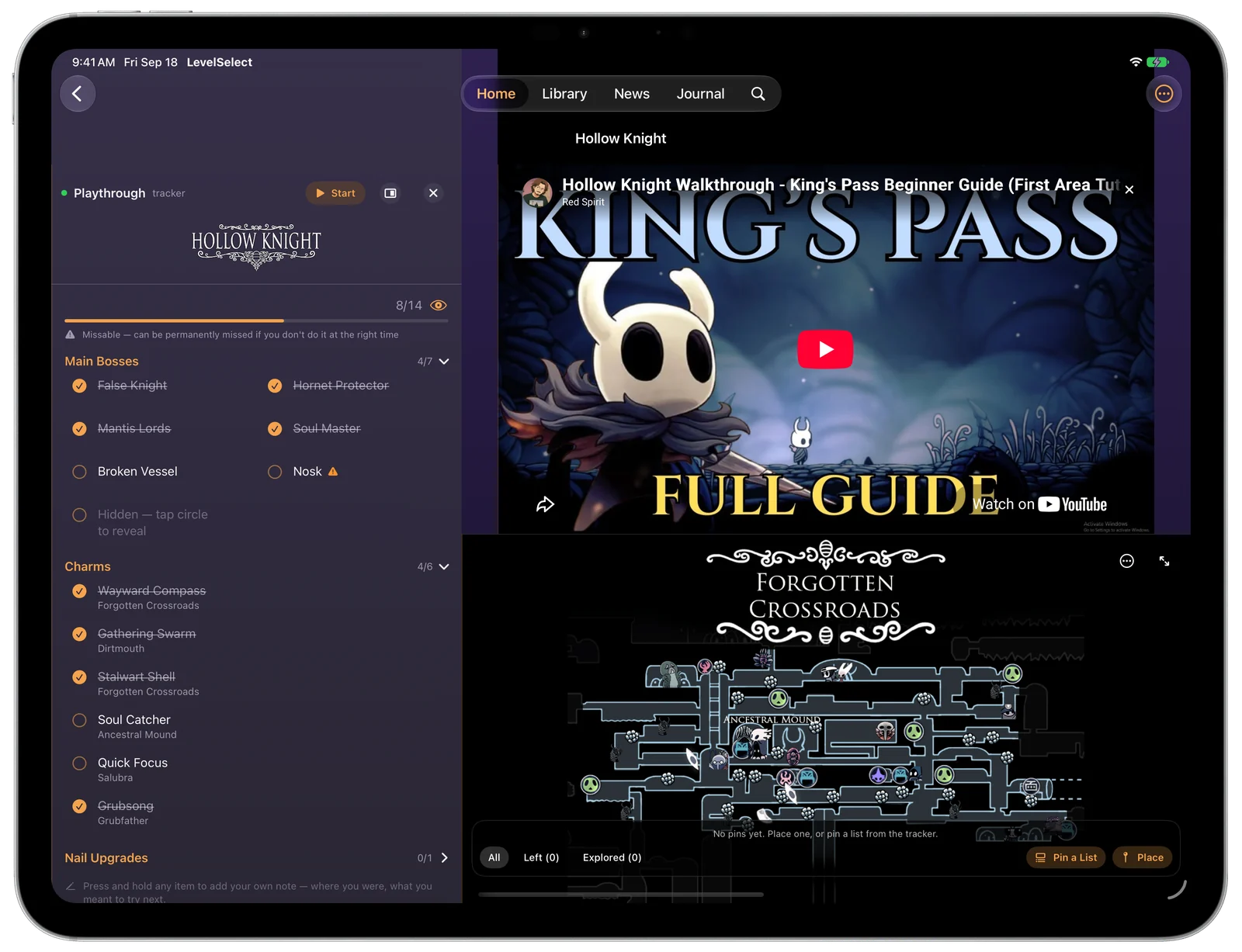Click the Playthrough tracker title
Image resolution: width=1242 pixels, height=952 pixels.
[x=109, y=193]
